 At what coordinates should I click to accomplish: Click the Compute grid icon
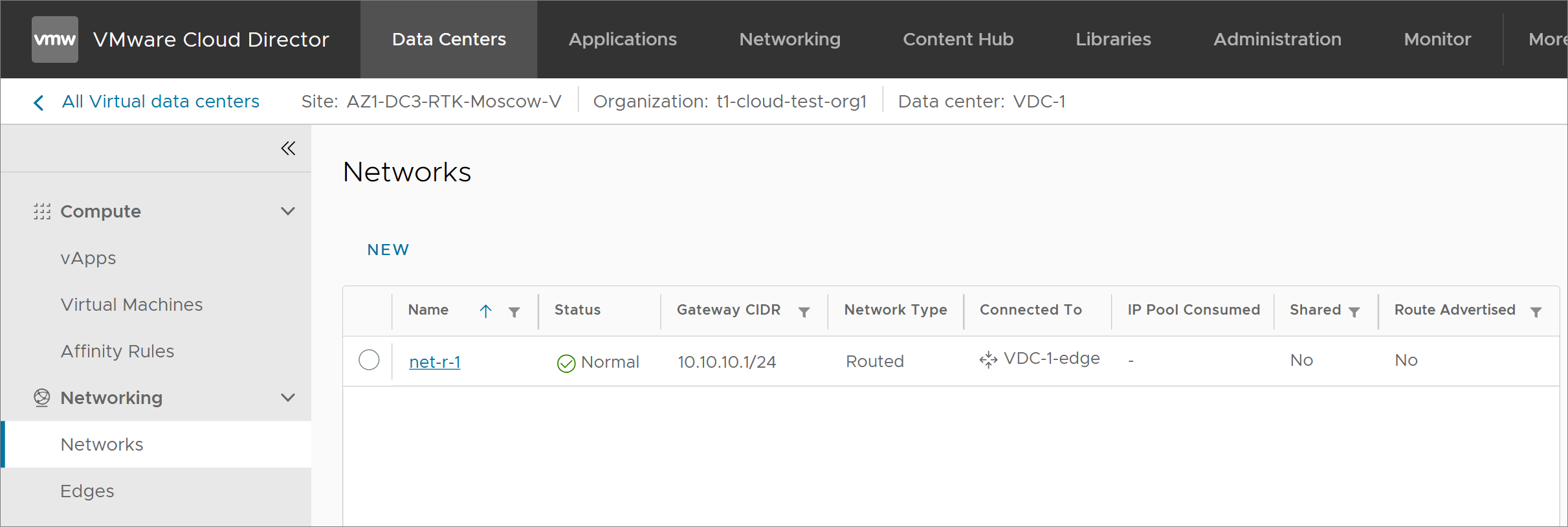[x=42, y=212]
